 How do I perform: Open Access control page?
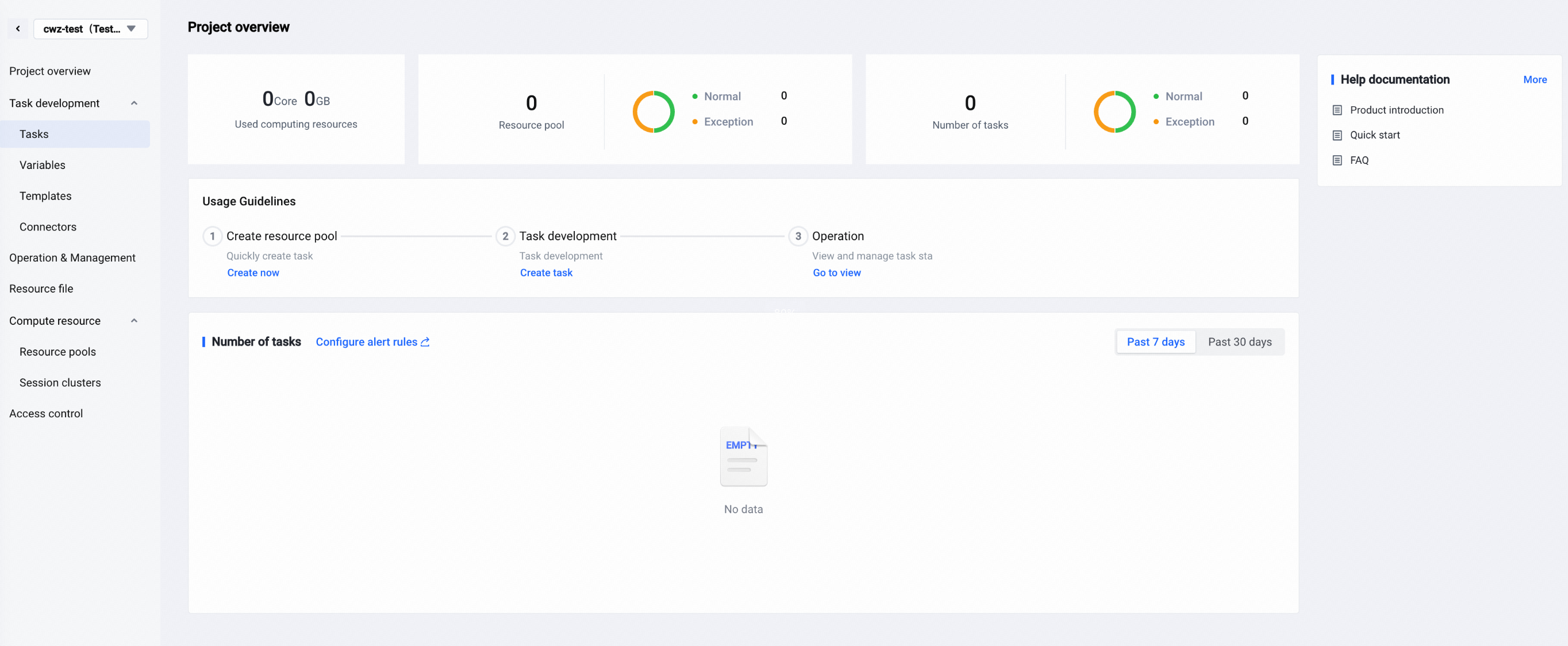(45, 413)
